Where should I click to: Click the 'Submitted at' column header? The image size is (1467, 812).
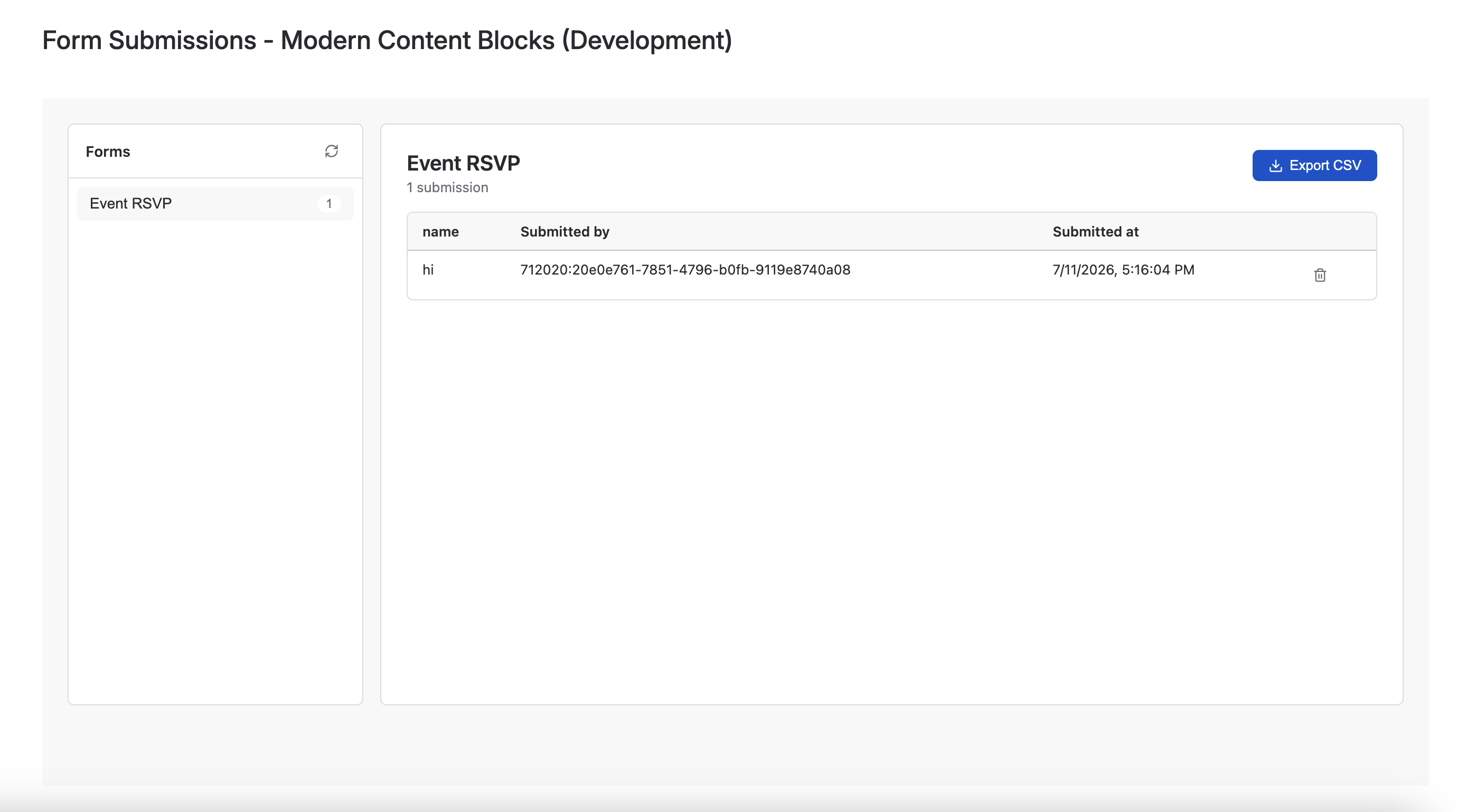(1095, 232)
